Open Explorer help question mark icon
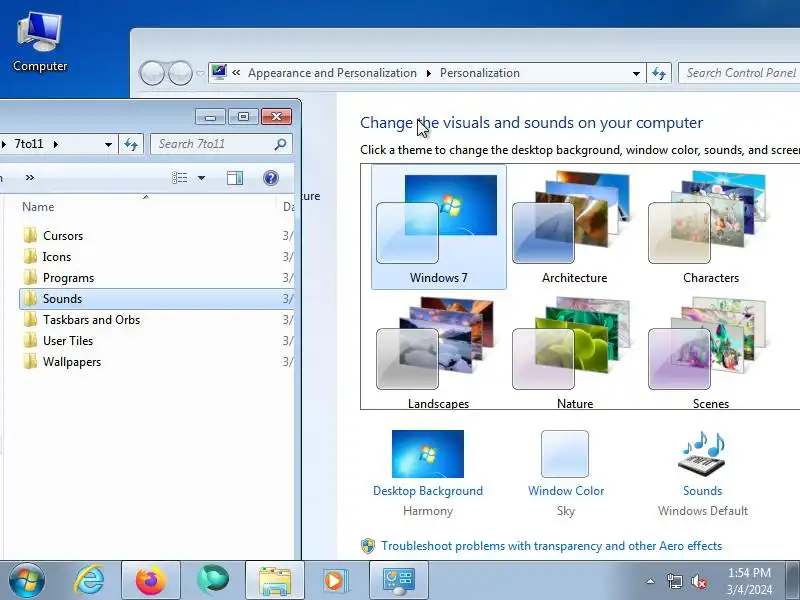800x600 pixels. (x=271, y=178)
